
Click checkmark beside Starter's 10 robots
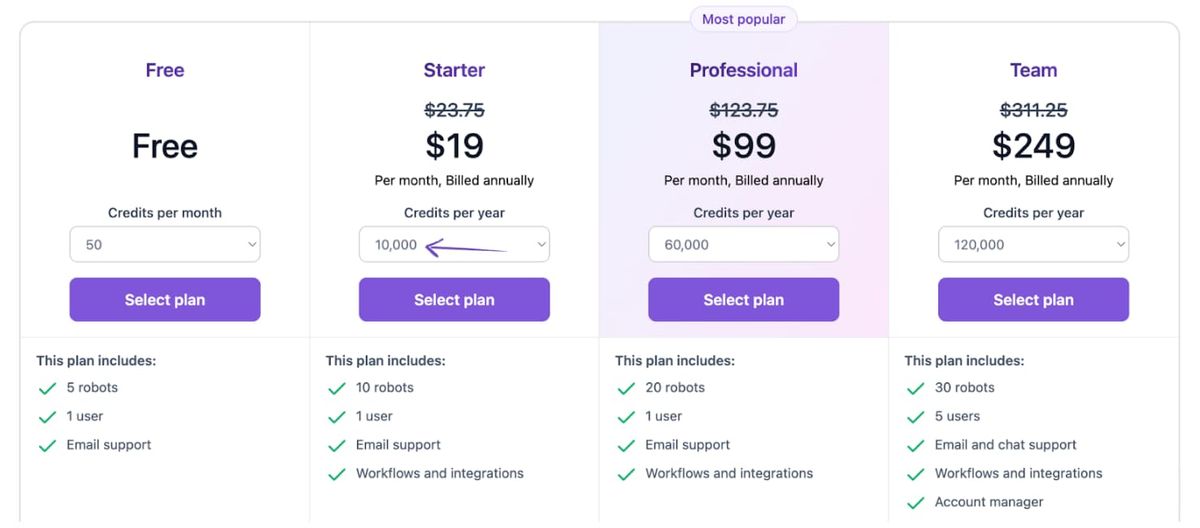click(x=336, y=388)
